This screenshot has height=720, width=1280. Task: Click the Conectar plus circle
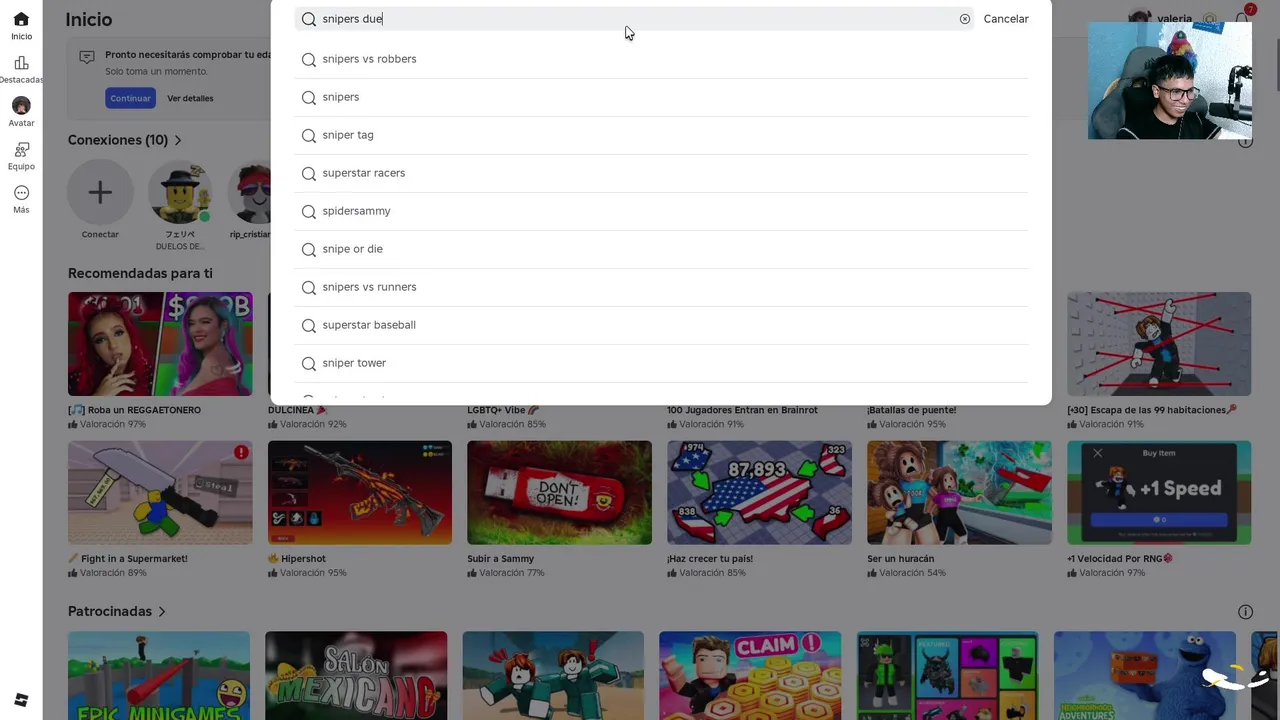point(100,192)
